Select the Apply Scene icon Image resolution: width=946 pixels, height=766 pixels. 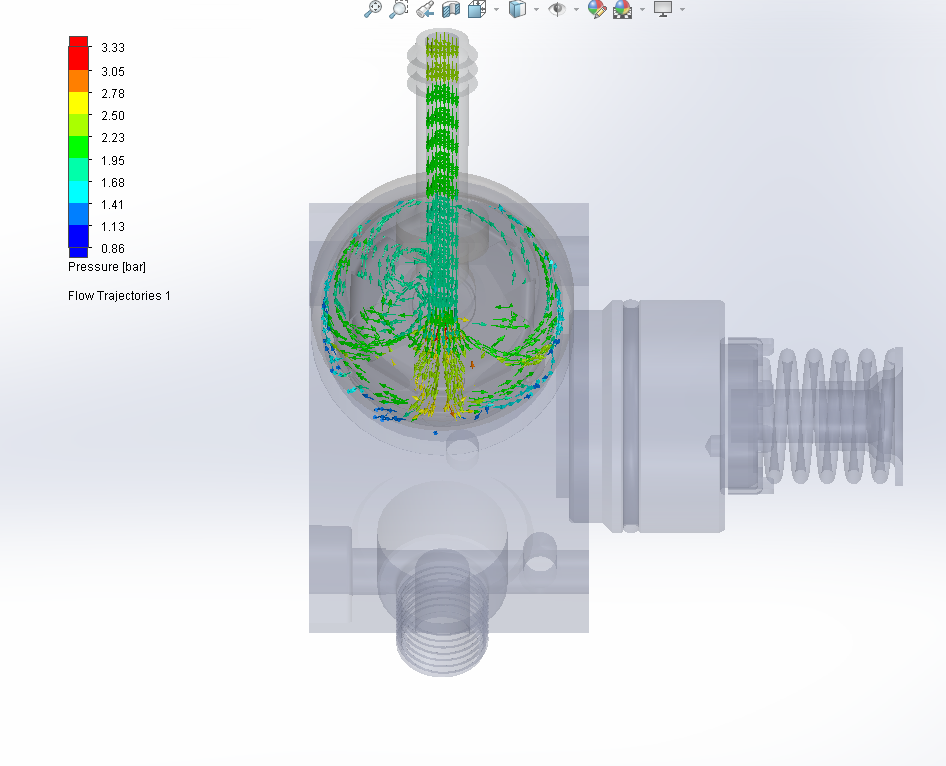click(624, 10)
